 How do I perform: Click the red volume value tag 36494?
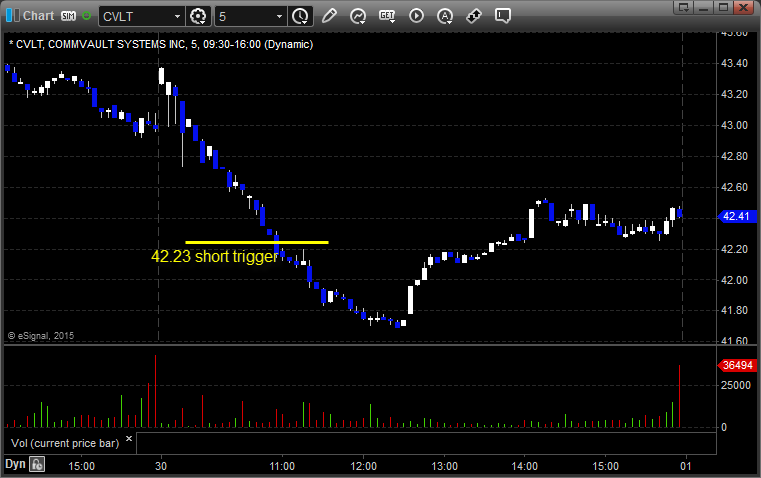click(x=737, y=365)
